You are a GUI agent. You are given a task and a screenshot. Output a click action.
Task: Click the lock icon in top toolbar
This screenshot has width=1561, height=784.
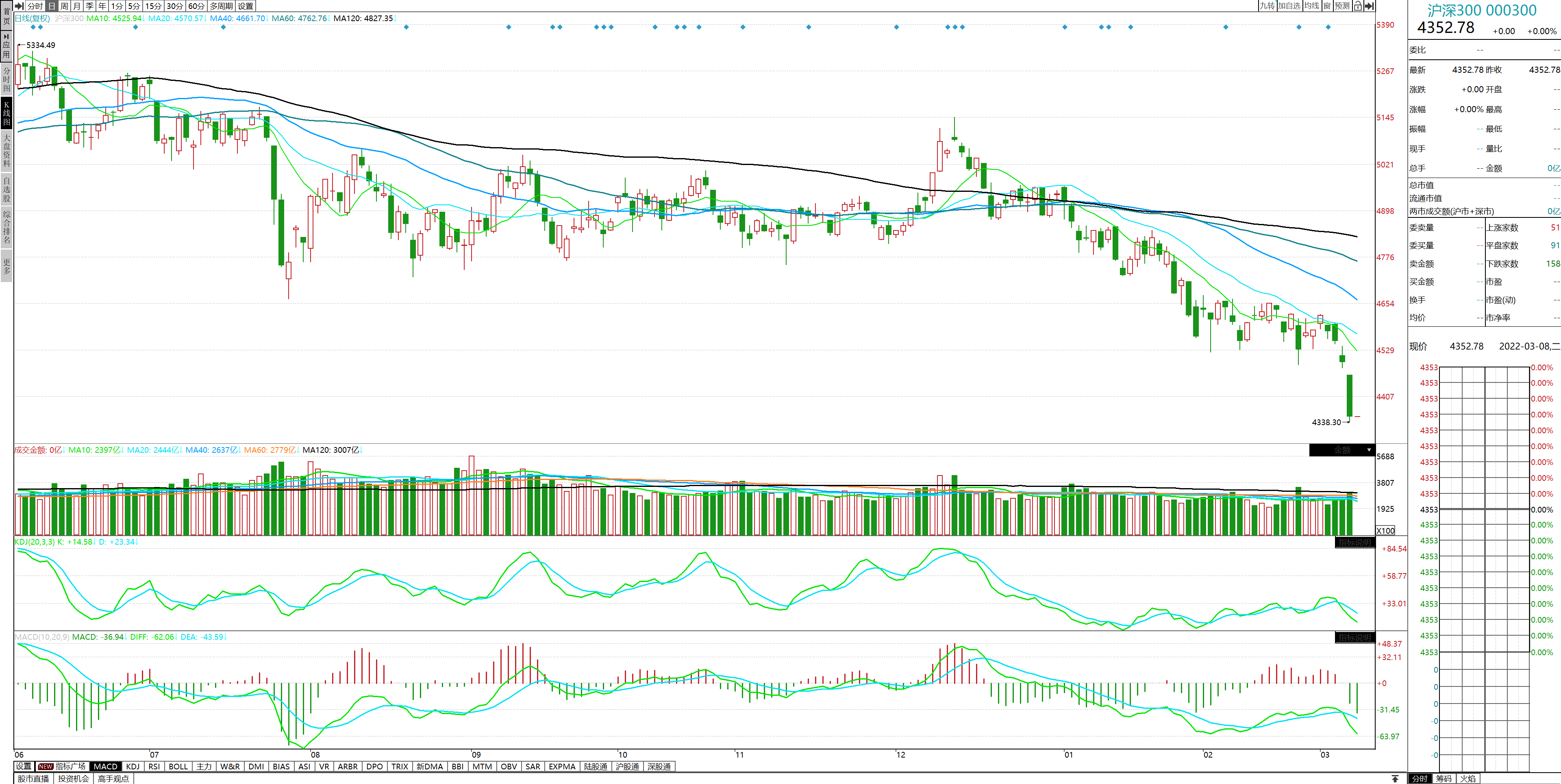[x=1357, y=6]
